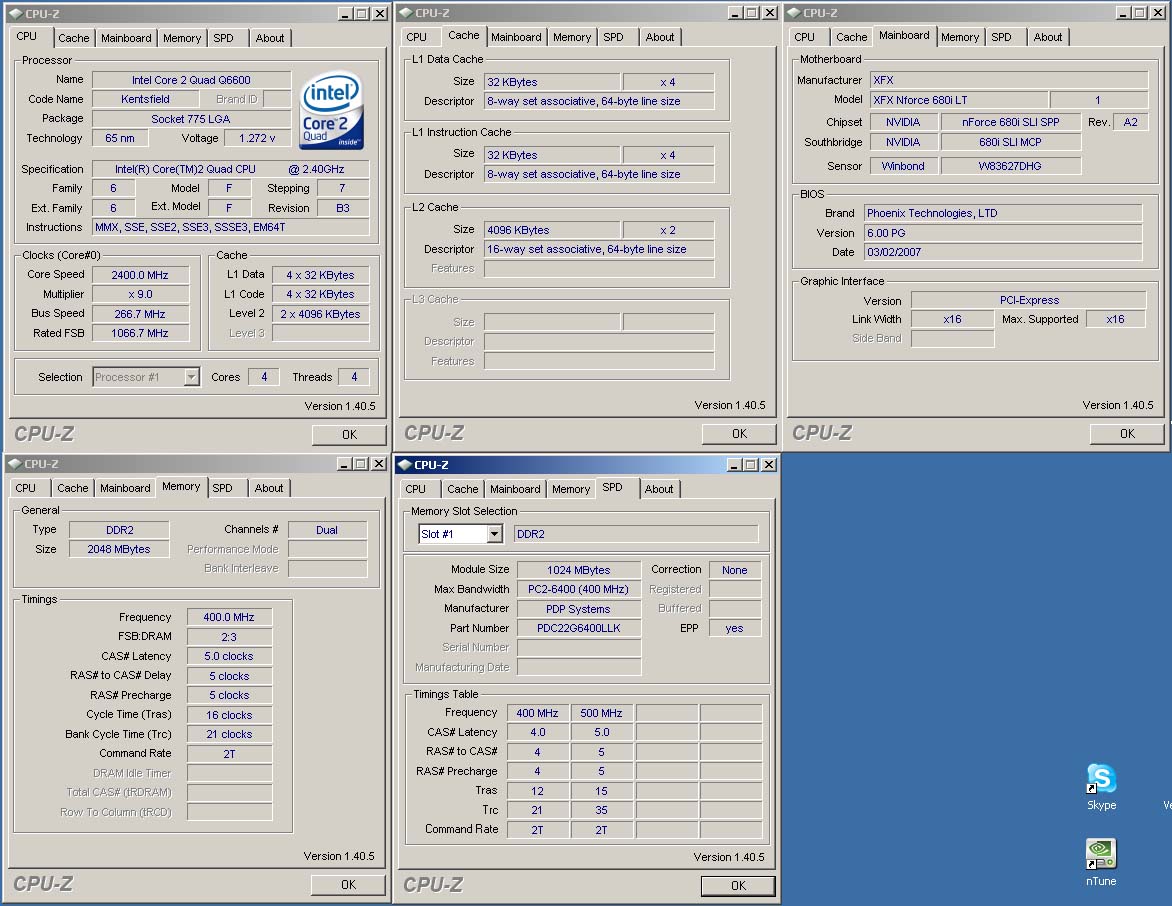This screenshot has width=1172, height=906.
Task: Click the Dual channels value
Action: point(327,530)
